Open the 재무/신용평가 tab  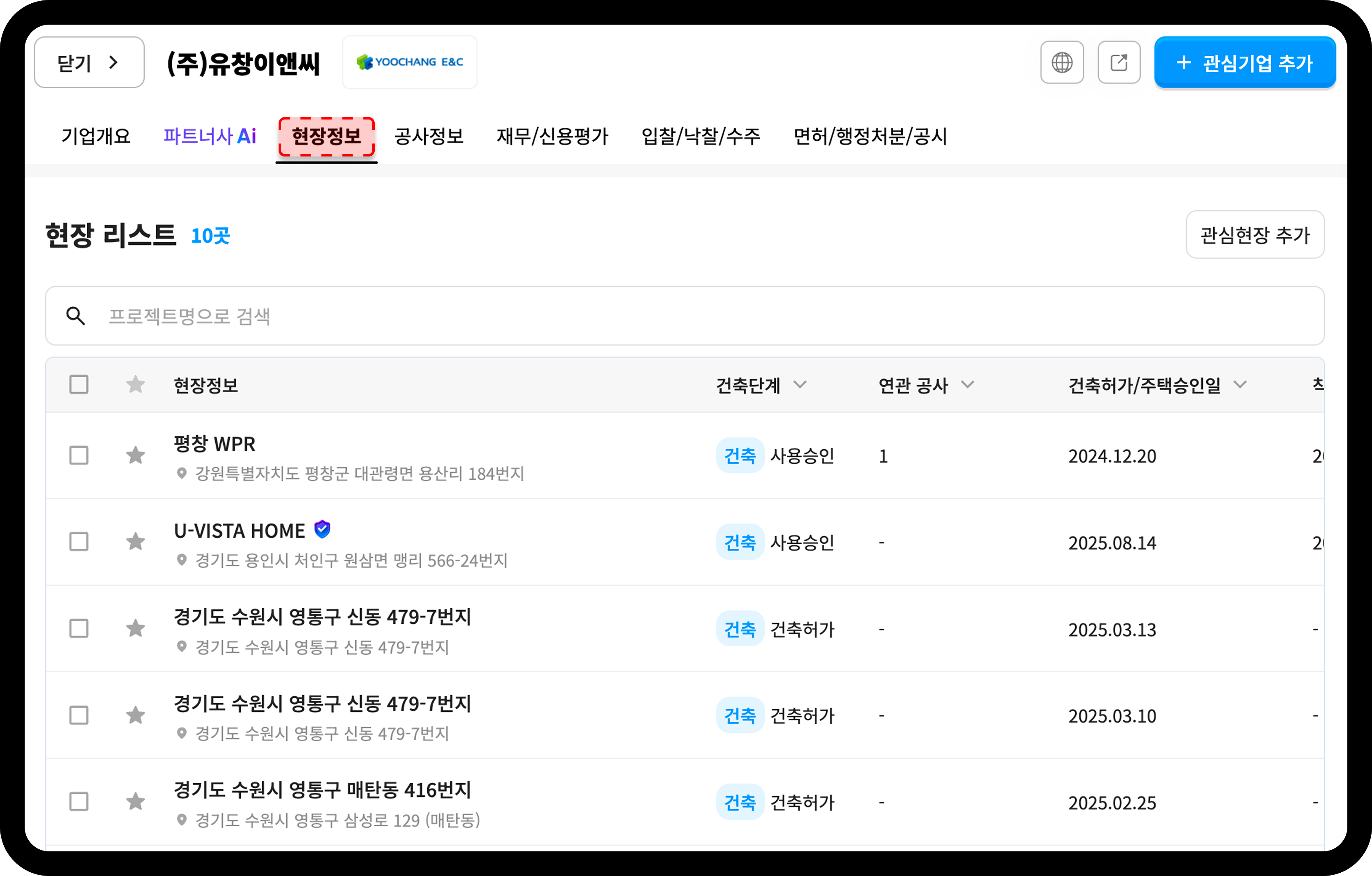click(x=552, y=136)
